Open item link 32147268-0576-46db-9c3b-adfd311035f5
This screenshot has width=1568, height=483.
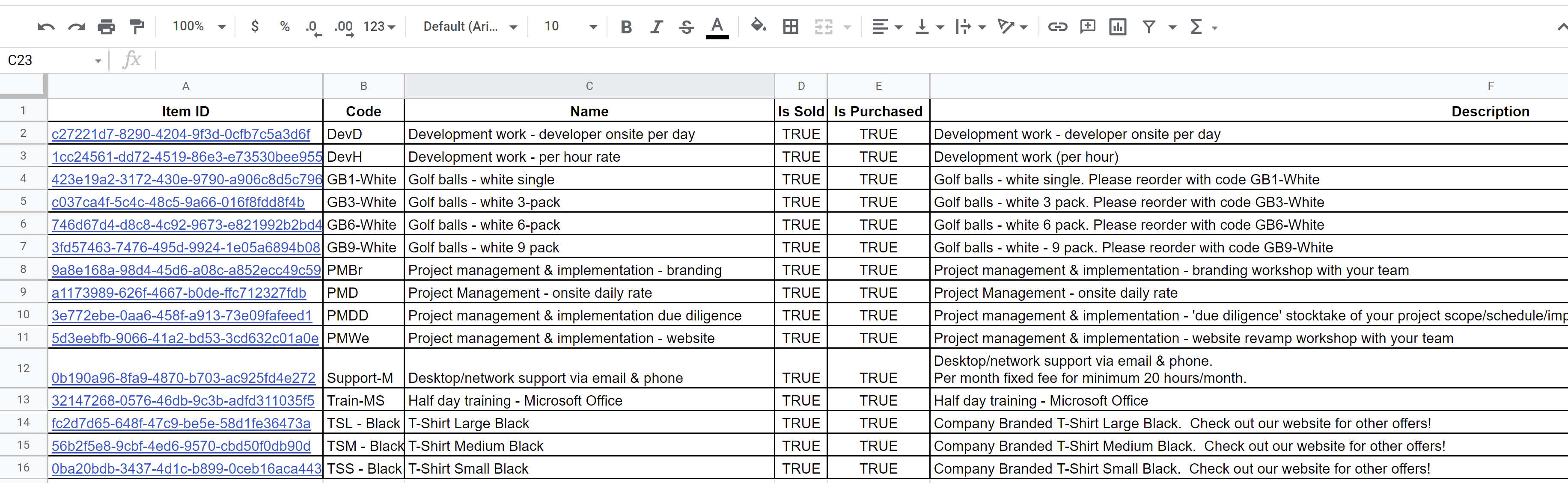183,401
